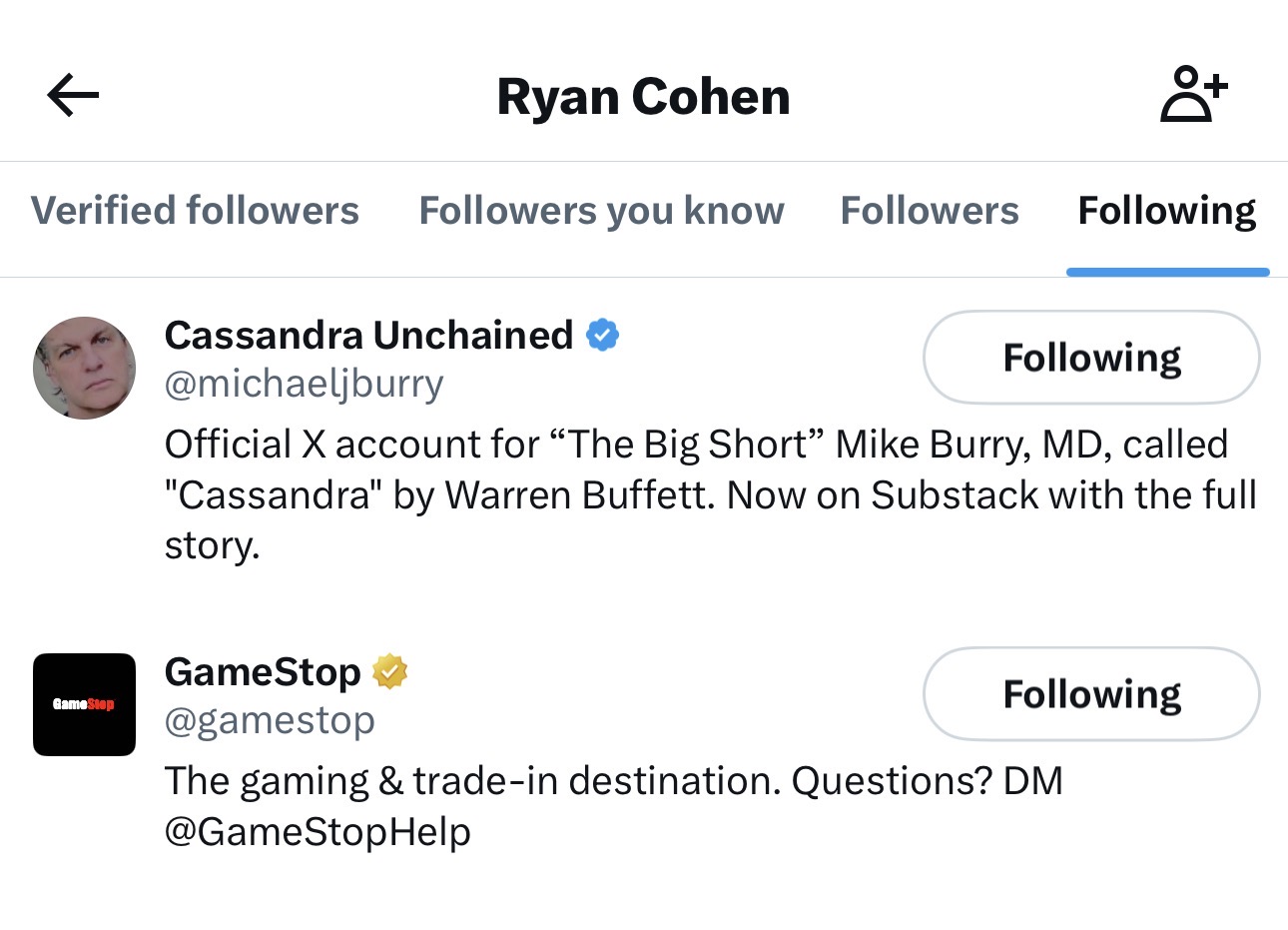The image size is (1288, 930).
Task: Unfollow Cassandra Unchained via the Following button
Action: pos(1091,358)
